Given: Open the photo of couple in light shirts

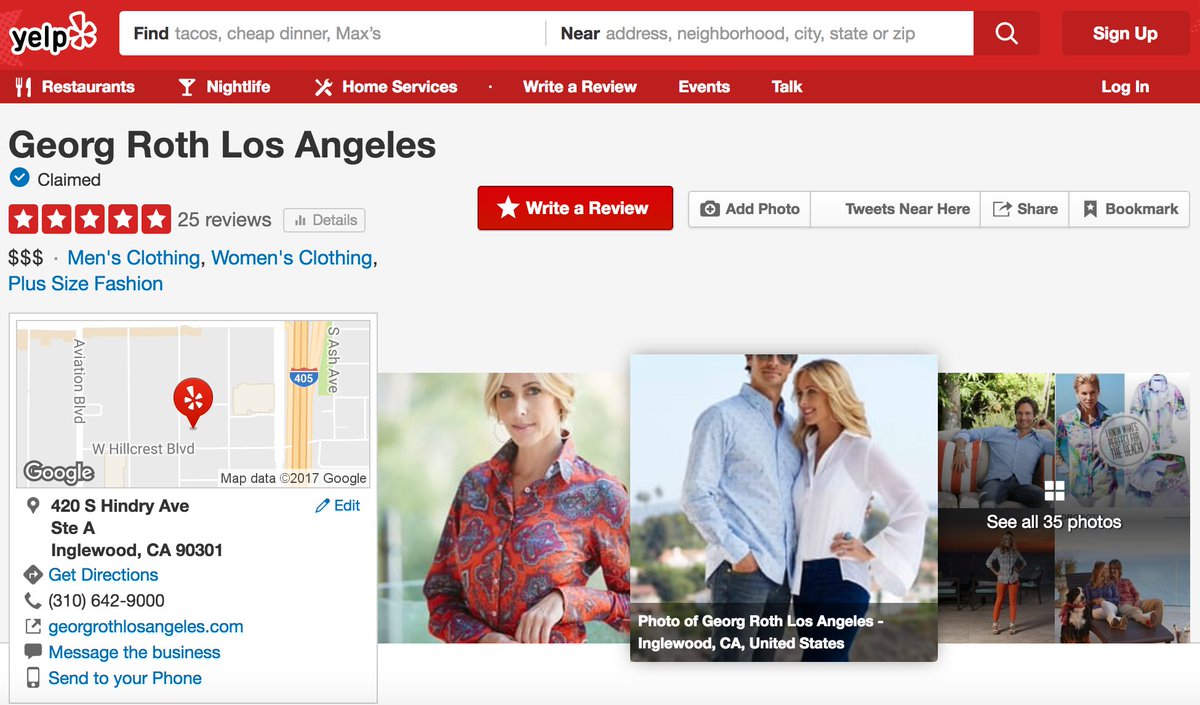Looking at the screenshot, I should pos(784,507).
